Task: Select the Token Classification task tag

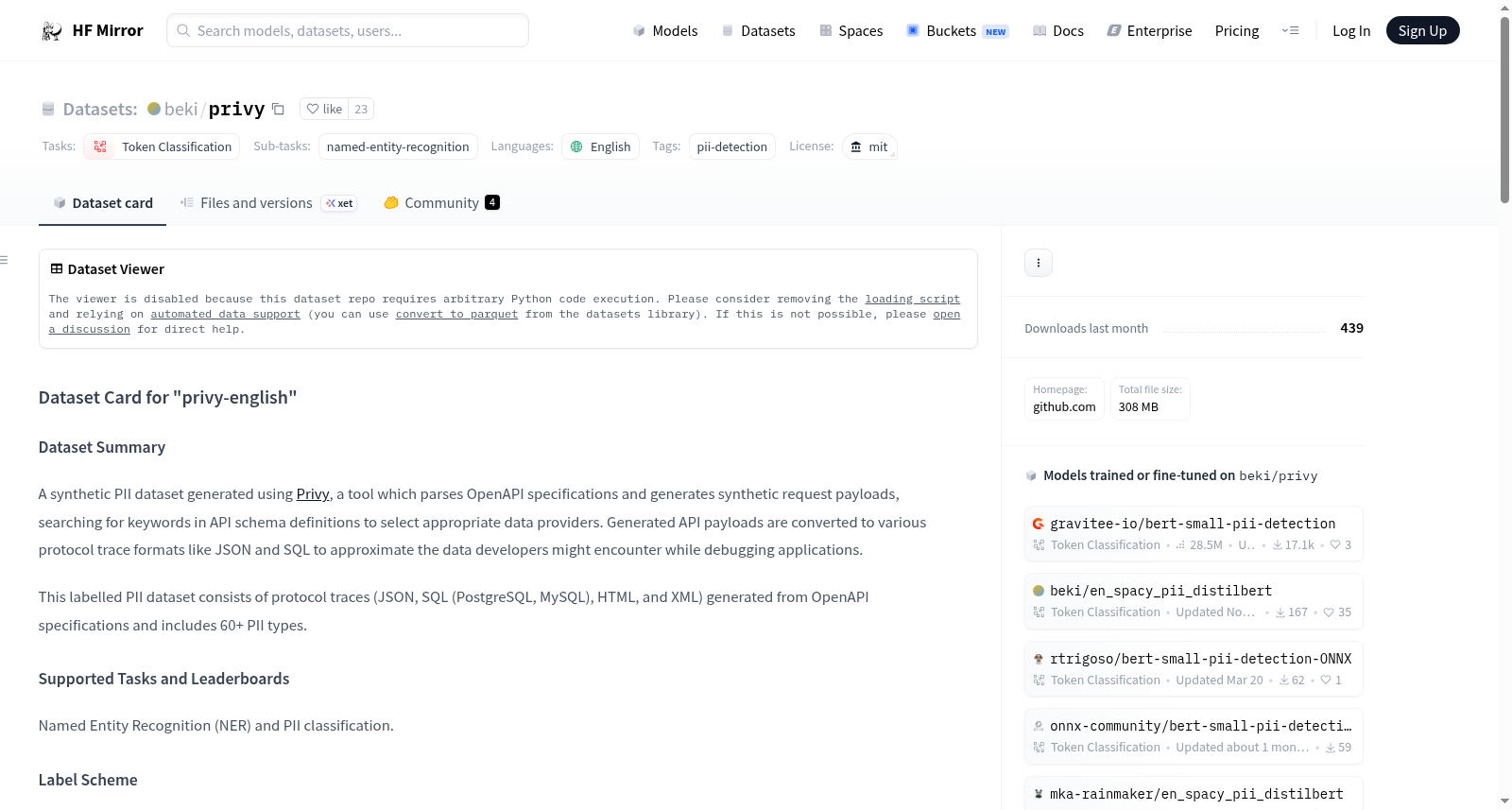Action: (162, 146)
